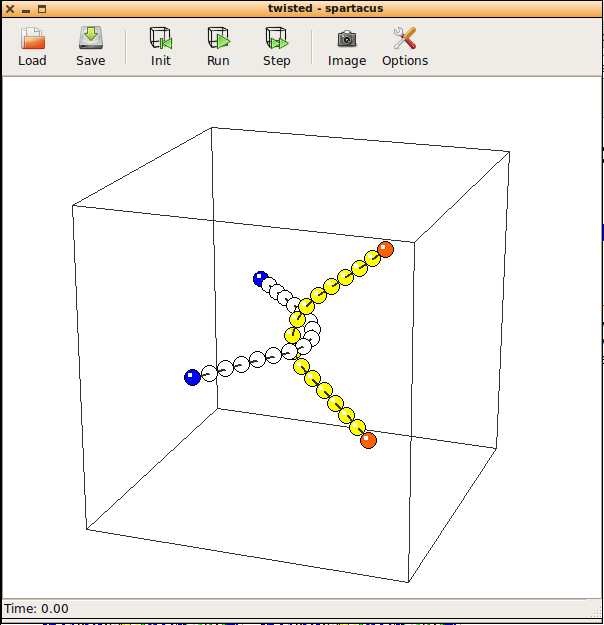Select the blue bead at lower-left chain end
This screenshot has height=625, width=604.
(192, 377)
